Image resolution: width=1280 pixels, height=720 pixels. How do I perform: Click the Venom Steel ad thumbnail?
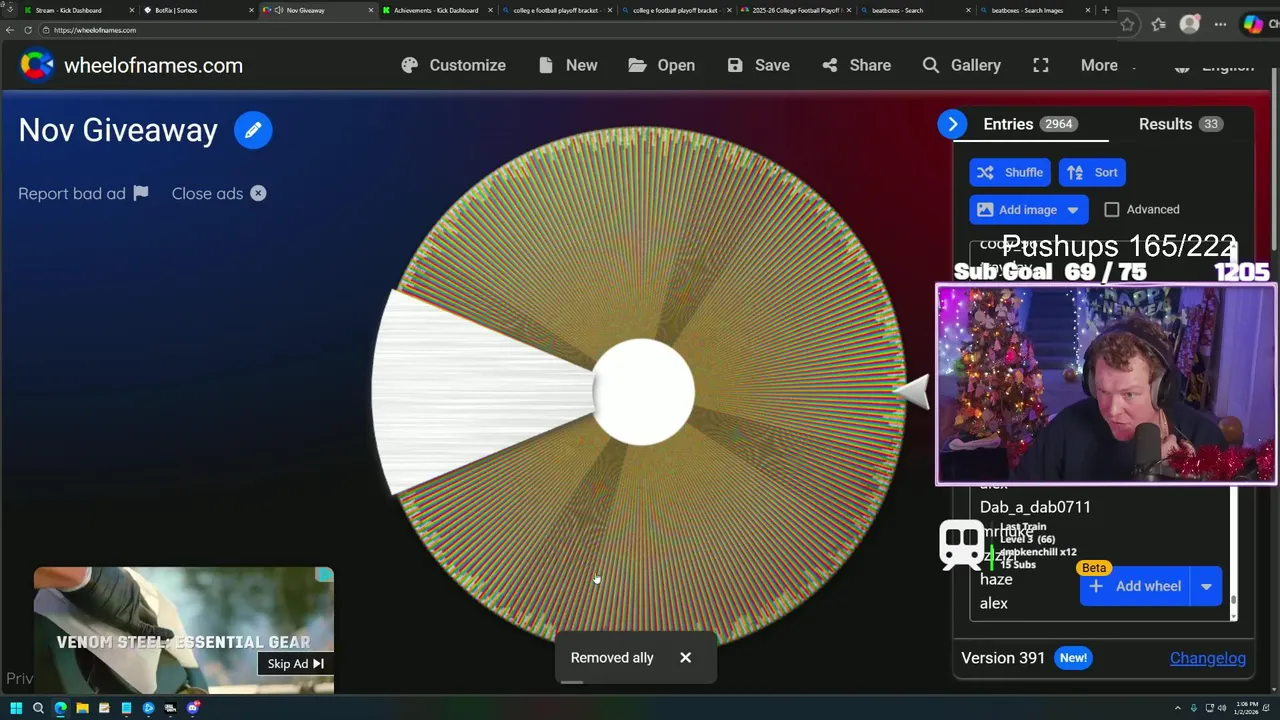(x=184, y=630)
